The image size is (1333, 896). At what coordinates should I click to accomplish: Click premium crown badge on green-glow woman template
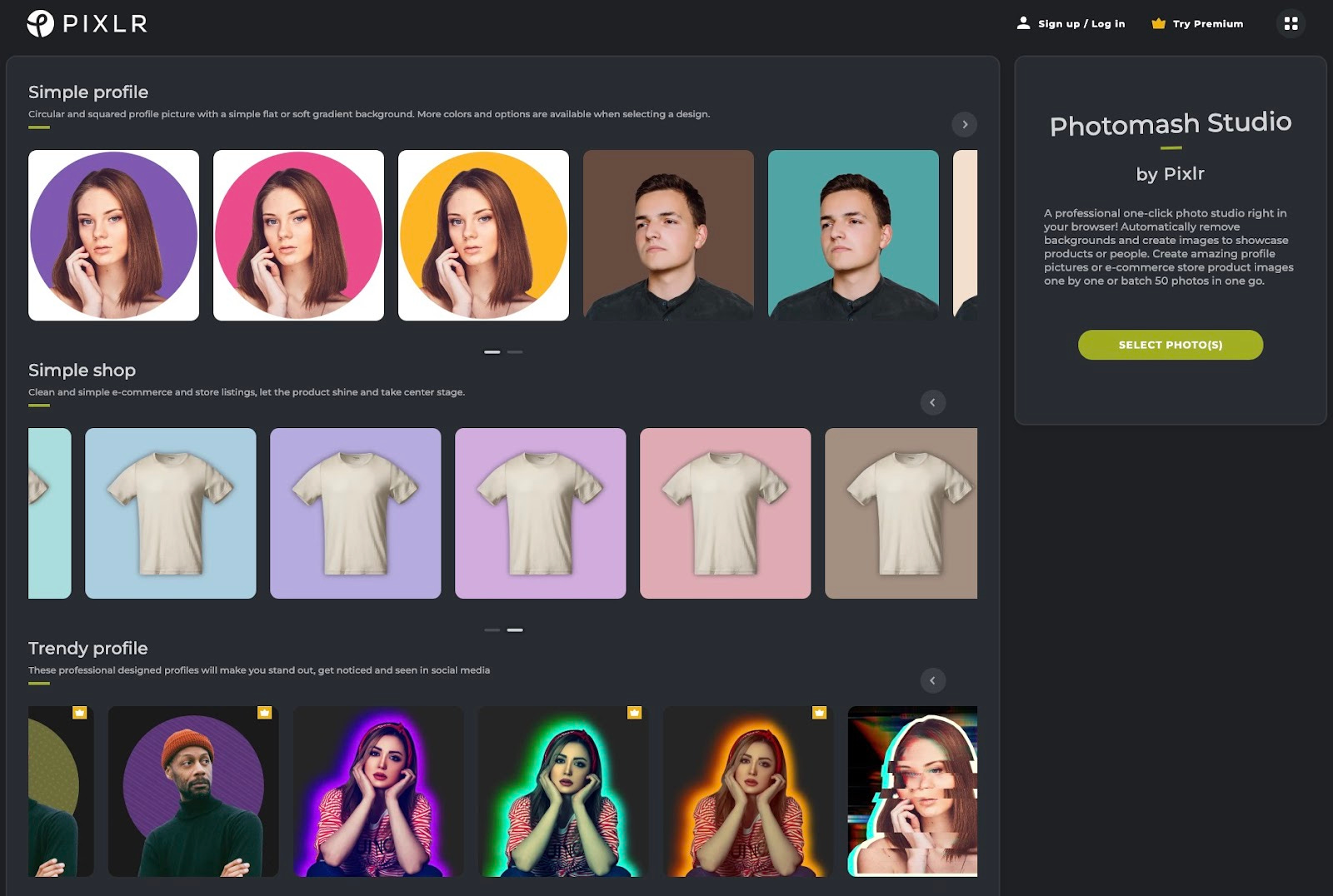point(634,713)
